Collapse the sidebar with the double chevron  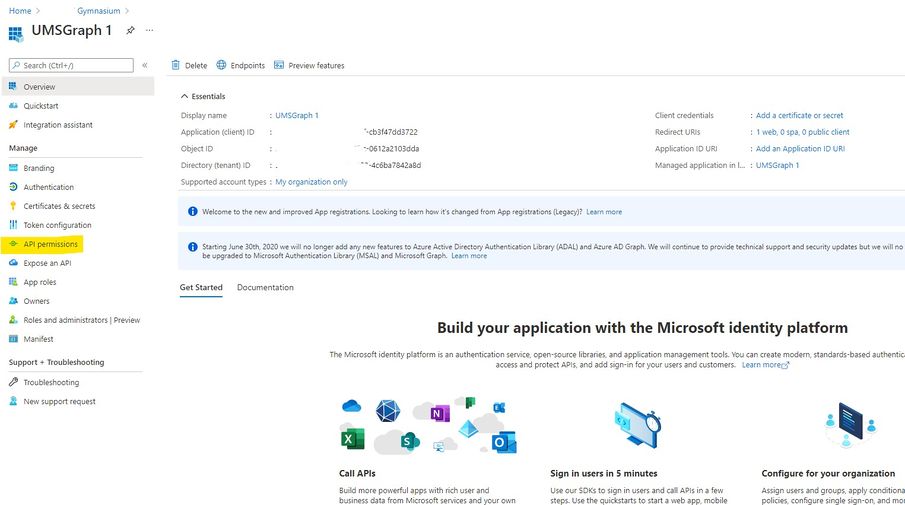[x=145, y=65]
